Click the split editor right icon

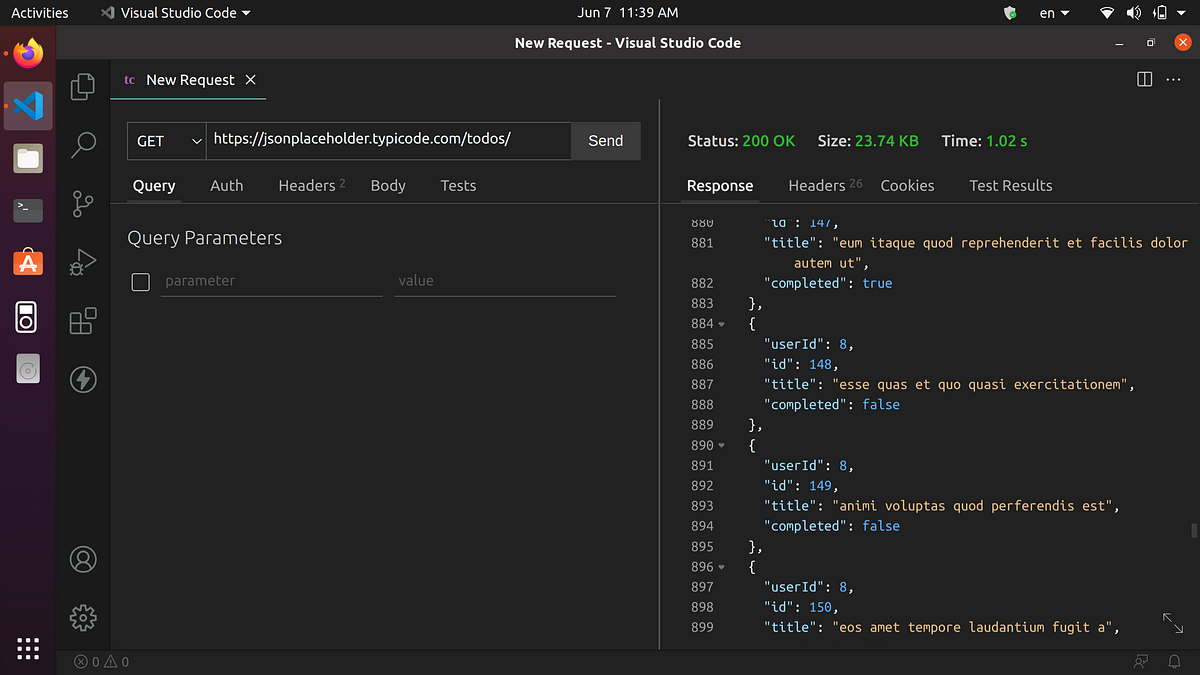tap(1145, 80)
